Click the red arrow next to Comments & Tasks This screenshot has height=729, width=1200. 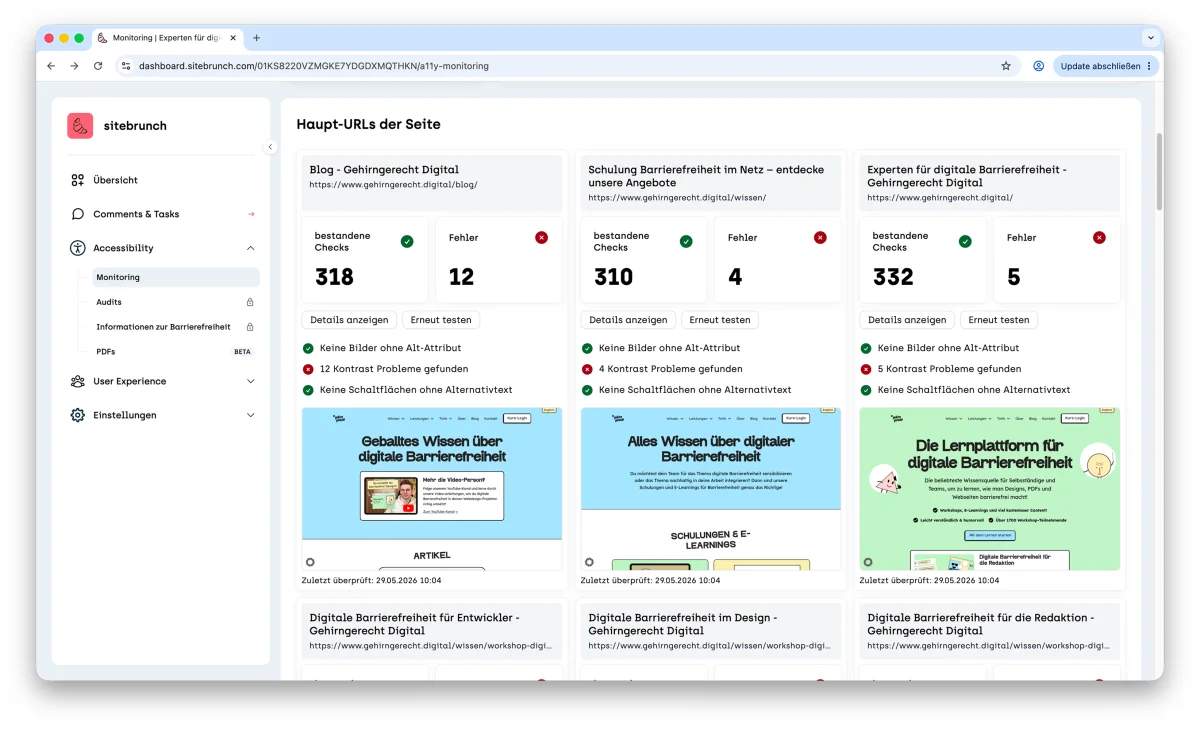coord(251,214)
